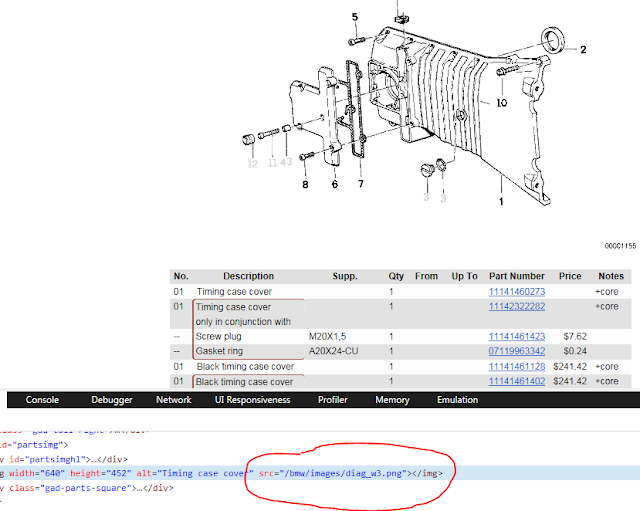Click callout number 8 in diagram
Viewport: 640px width, 511px height.
(305, 184)
